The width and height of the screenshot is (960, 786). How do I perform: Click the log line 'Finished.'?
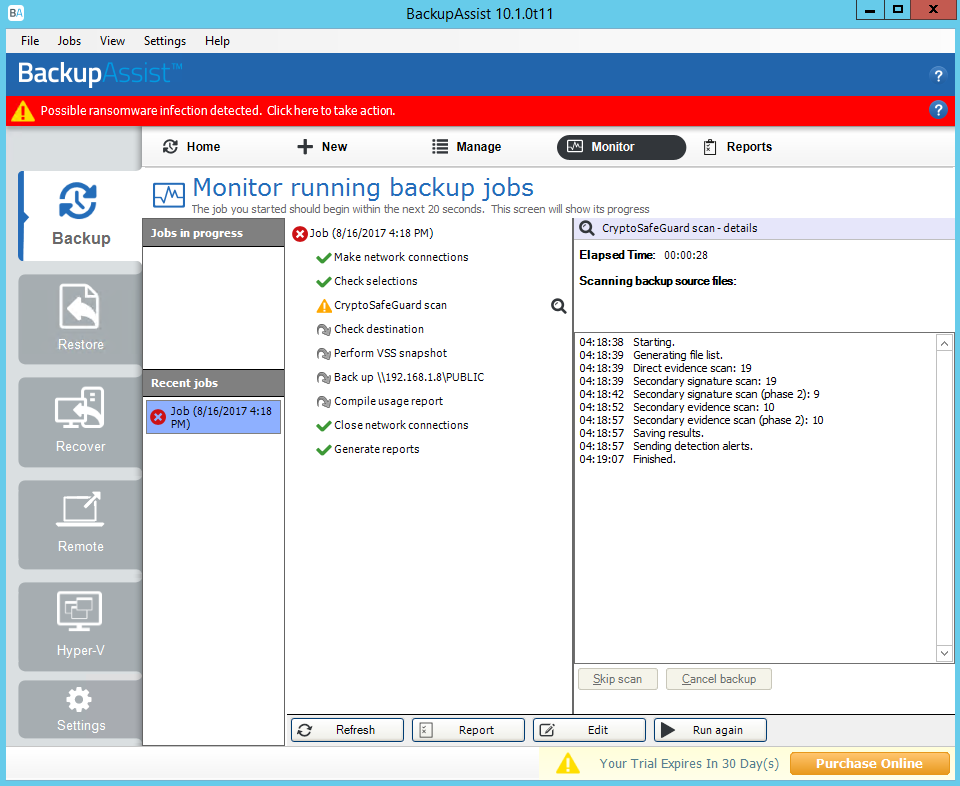(x=654, y=459)
